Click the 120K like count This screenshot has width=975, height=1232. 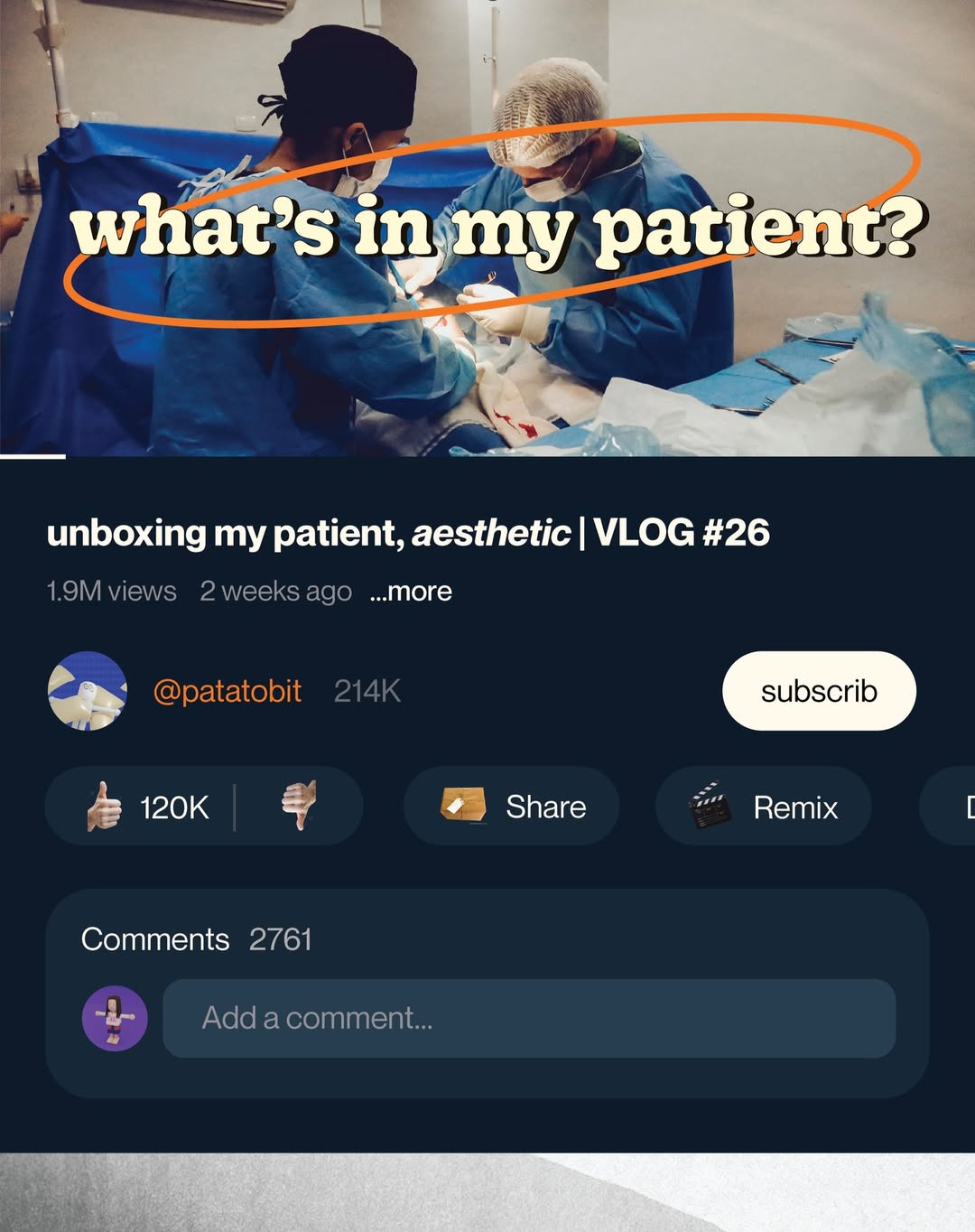tap(174, 807)
